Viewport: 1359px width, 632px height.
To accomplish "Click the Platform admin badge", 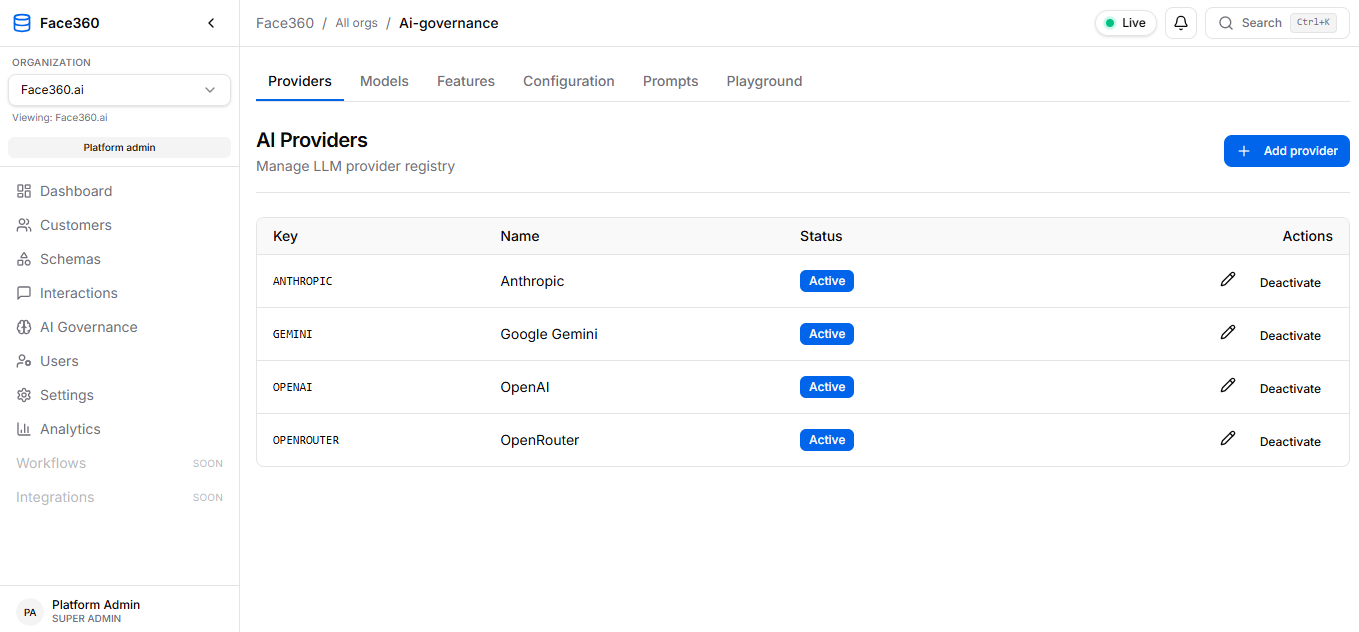I will pyautogui.click(x=119, y=147).
